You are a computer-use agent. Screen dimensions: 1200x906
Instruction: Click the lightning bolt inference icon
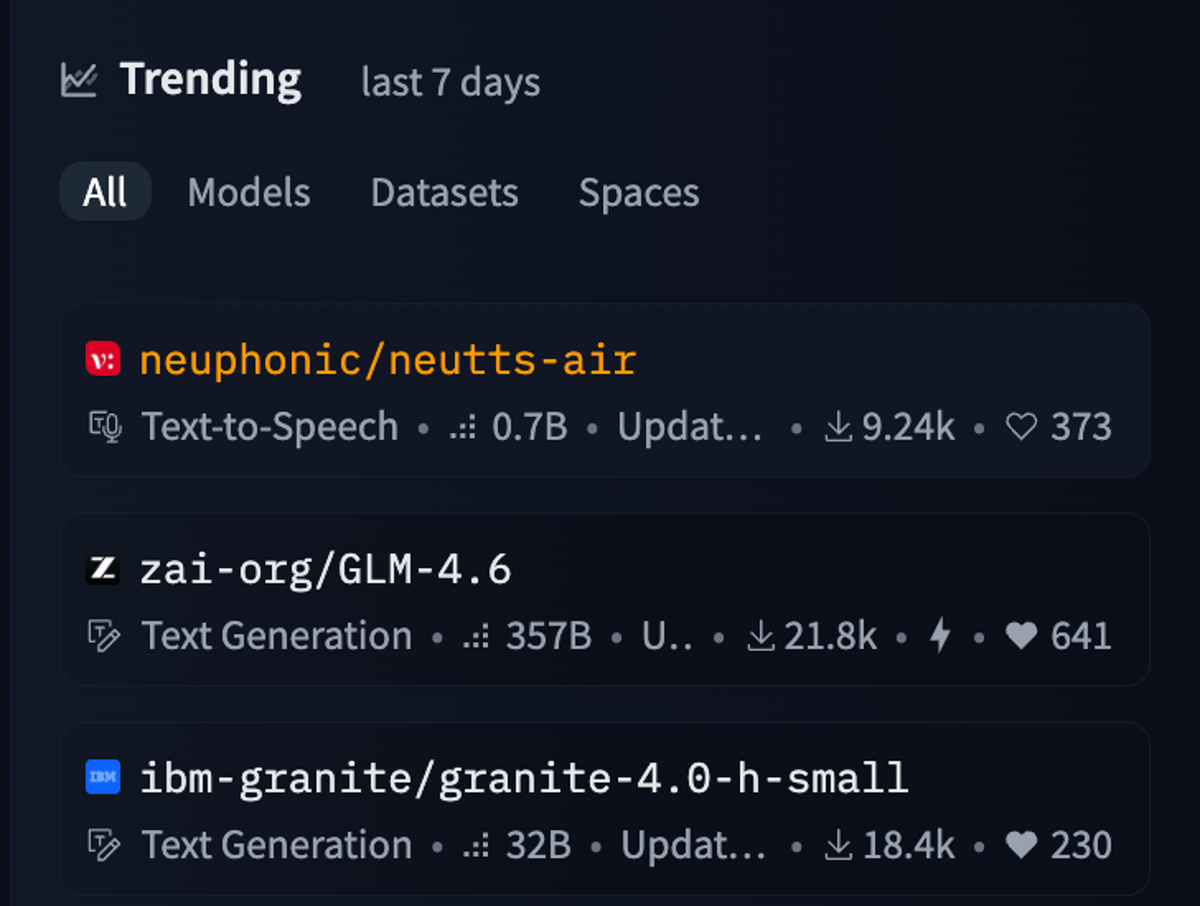940,636
